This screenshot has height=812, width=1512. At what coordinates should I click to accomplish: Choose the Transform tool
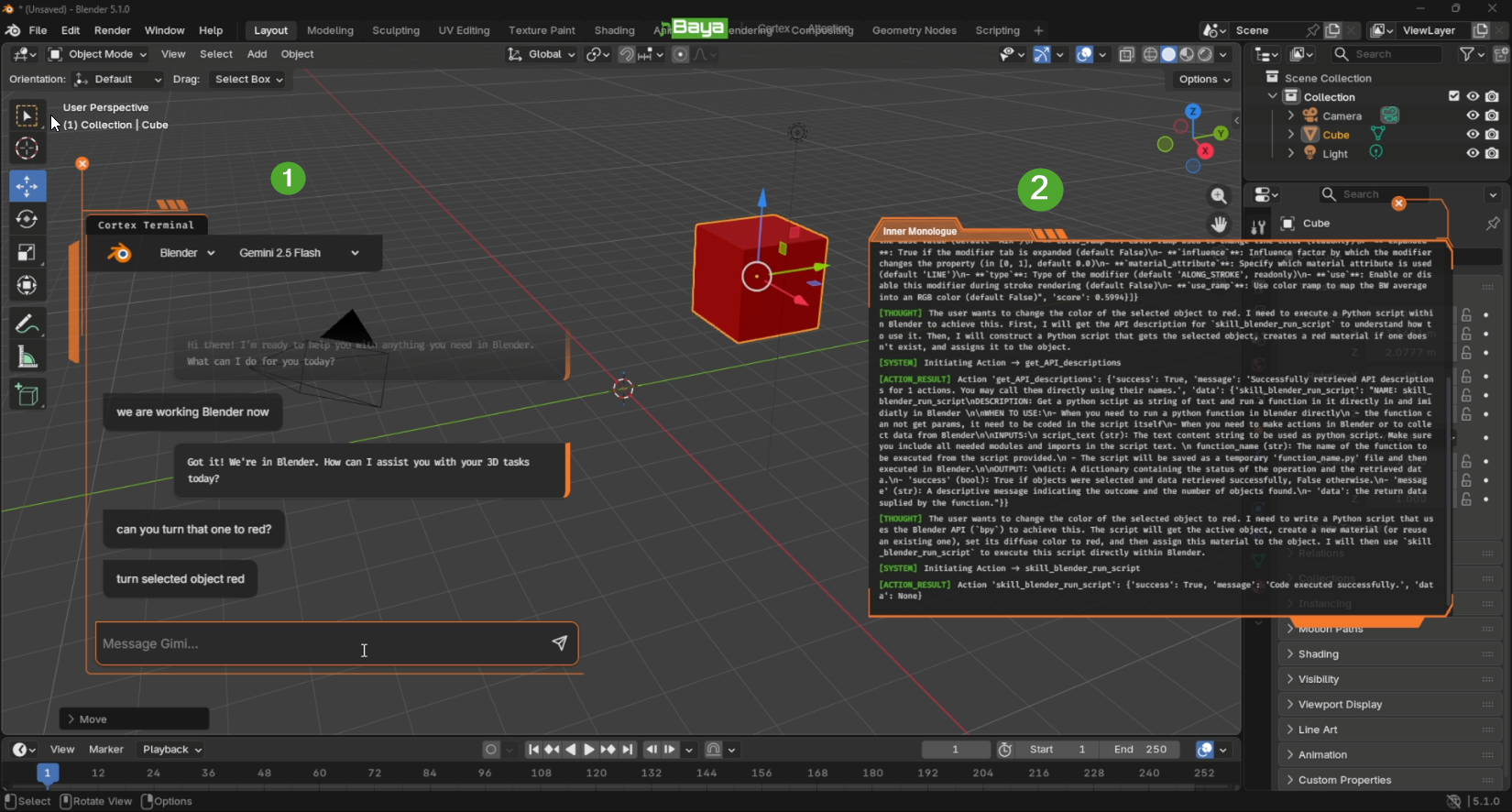click(27, 286)
